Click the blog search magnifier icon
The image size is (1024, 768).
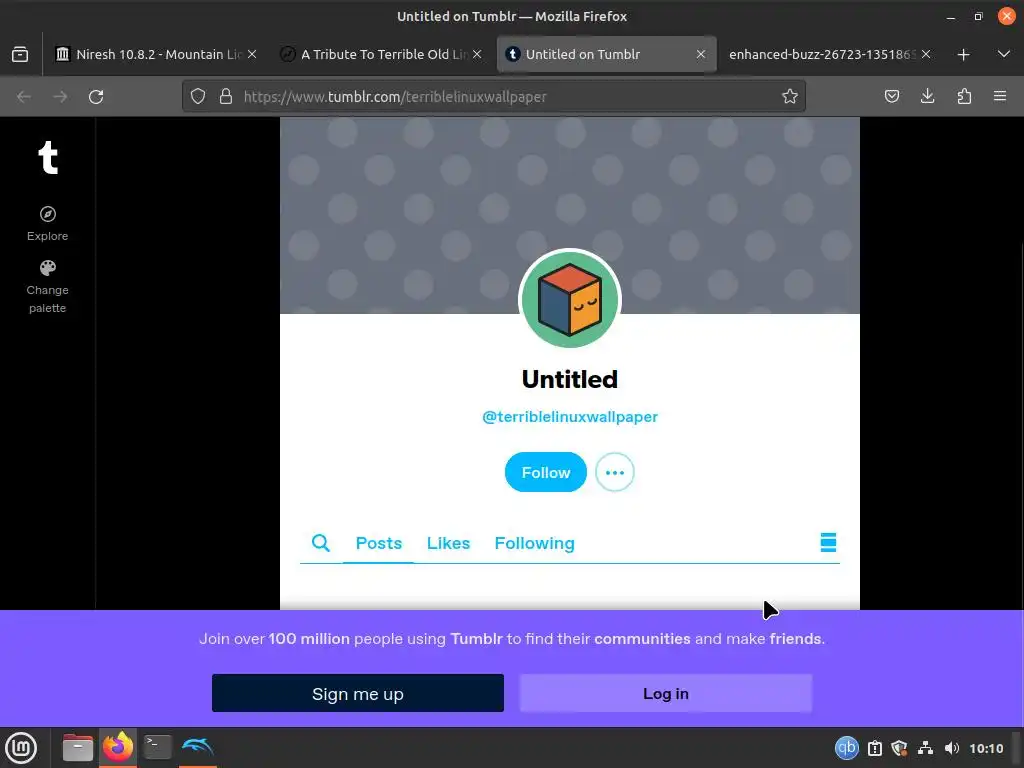(x=321, y=543)
